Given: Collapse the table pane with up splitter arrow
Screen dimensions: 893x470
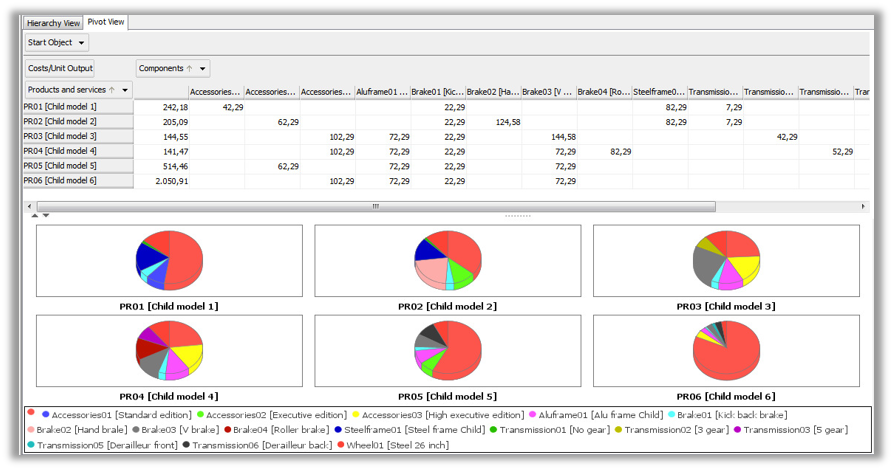Looking at the screenshot, I should coord(35,216).
